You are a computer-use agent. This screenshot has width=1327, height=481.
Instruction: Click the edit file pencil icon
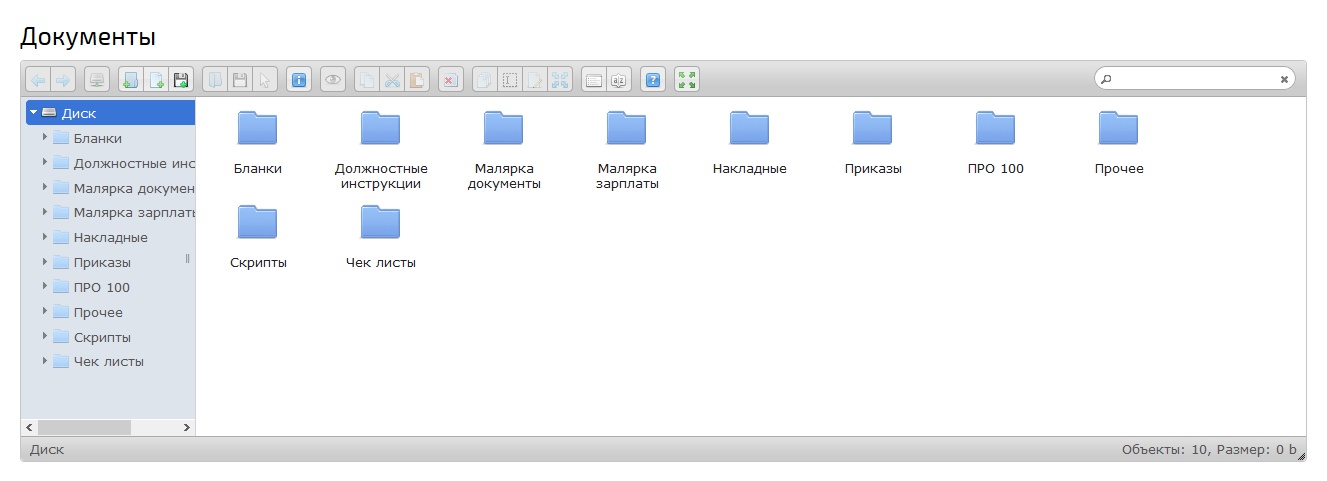pos(534,79)
